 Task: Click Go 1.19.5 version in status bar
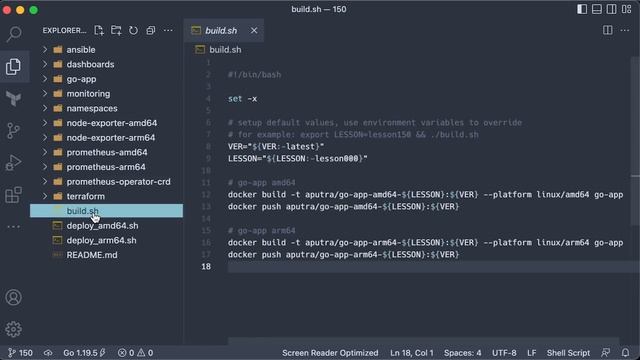point(84,353)
